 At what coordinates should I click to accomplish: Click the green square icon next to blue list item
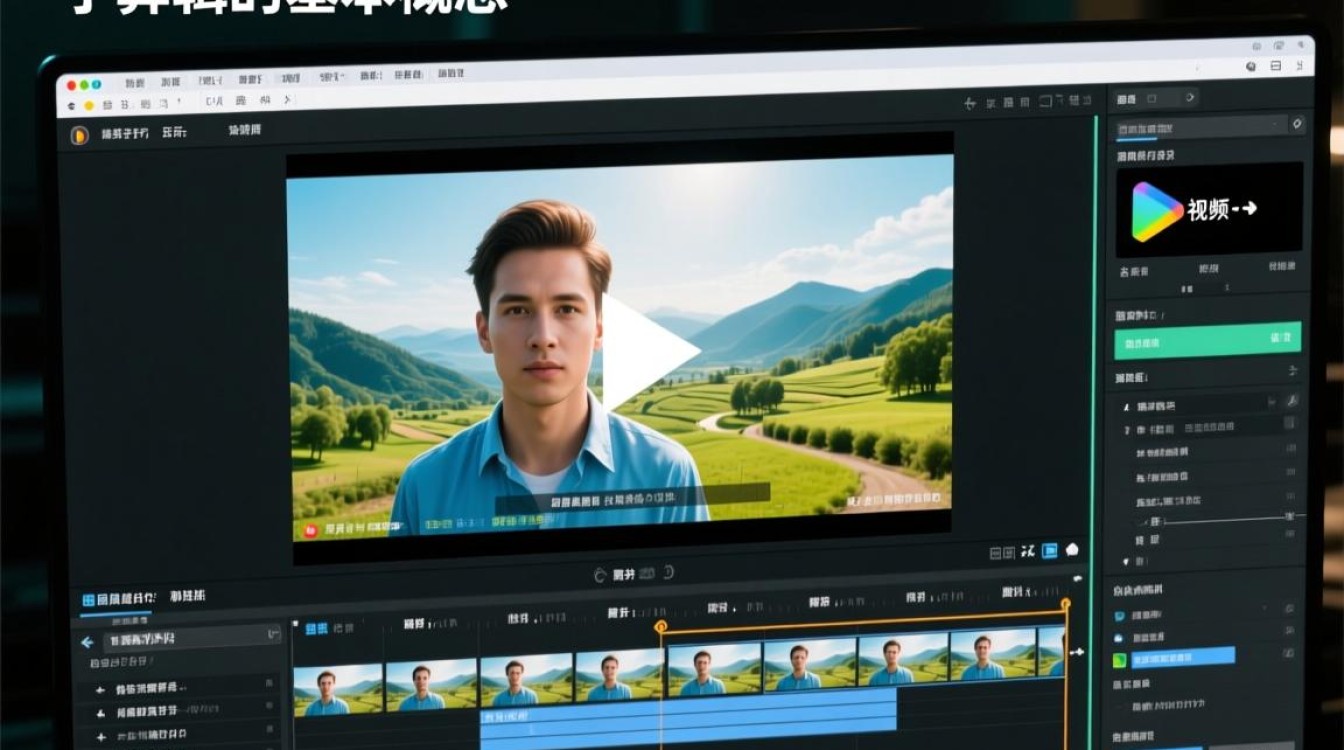(1120, 659)
